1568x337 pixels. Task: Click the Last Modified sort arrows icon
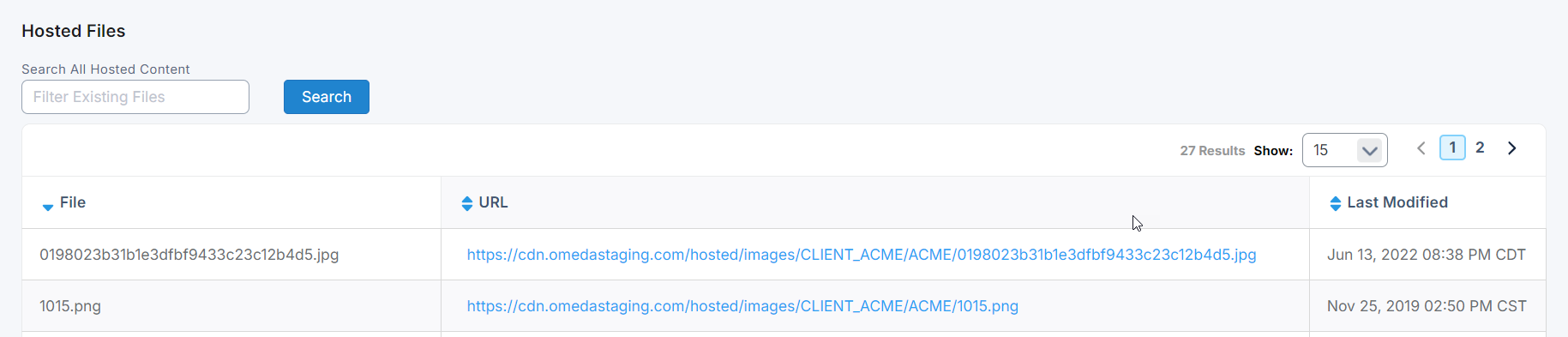(1335, 203)
